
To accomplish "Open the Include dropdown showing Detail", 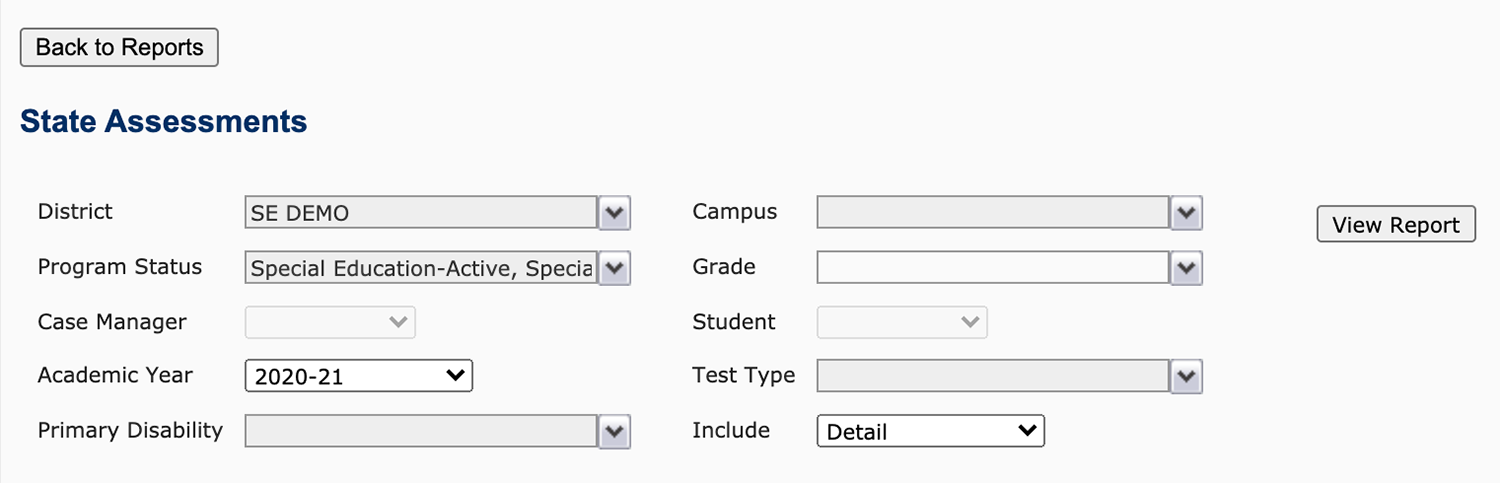I will pyautogui.click(x=930, y=432).
